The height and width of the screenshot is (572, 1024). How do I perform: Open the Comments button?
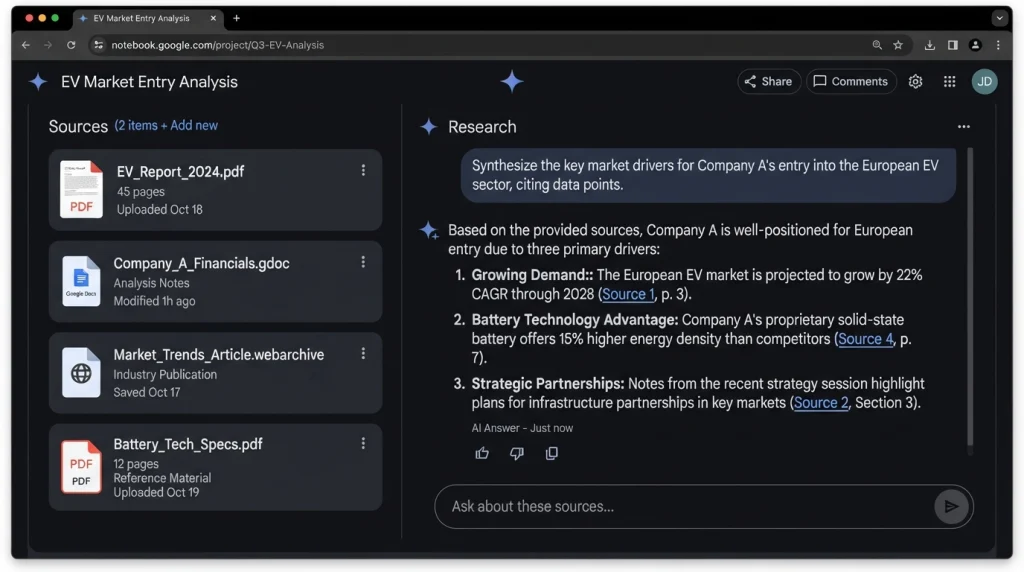[x=851, y=82]
